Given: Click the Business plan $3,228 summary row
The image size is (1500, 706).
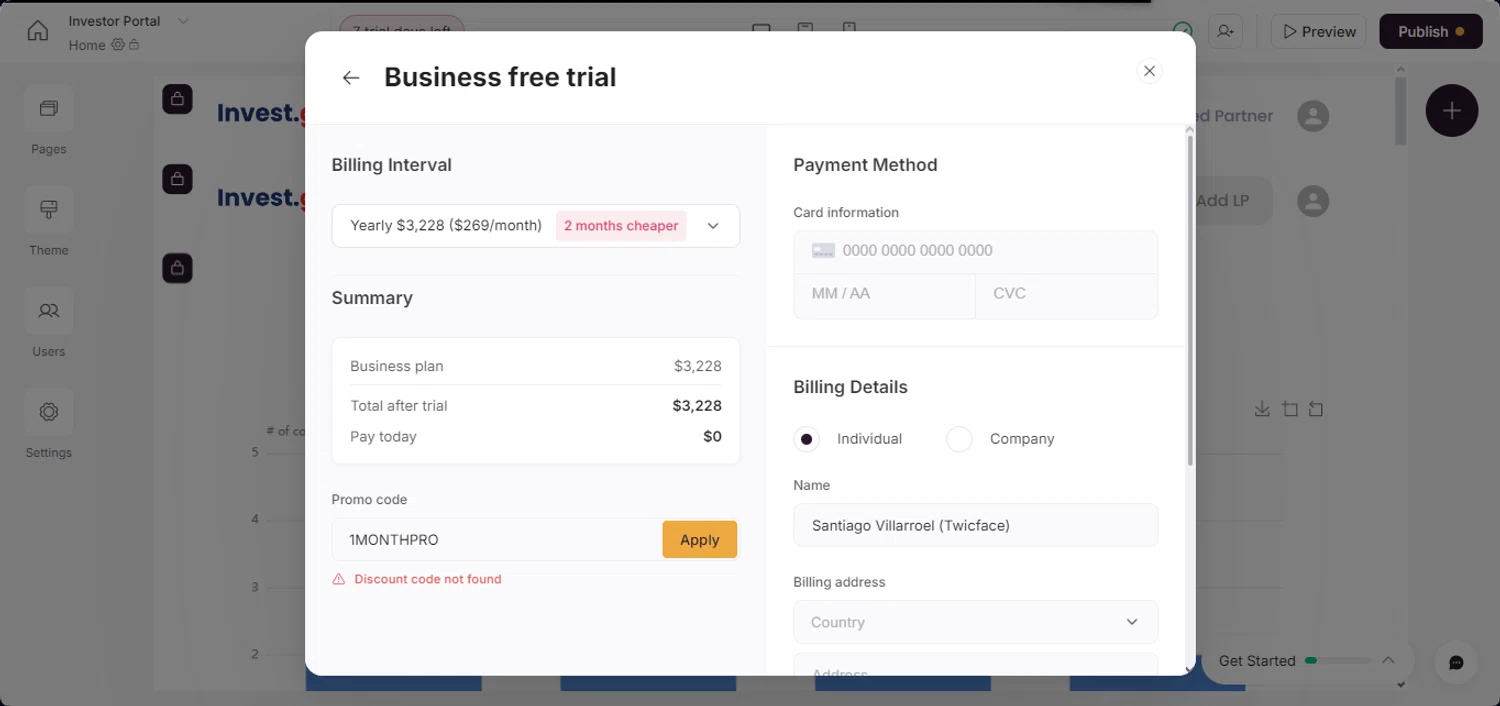Looking at the screenshot, I should 536,366.
